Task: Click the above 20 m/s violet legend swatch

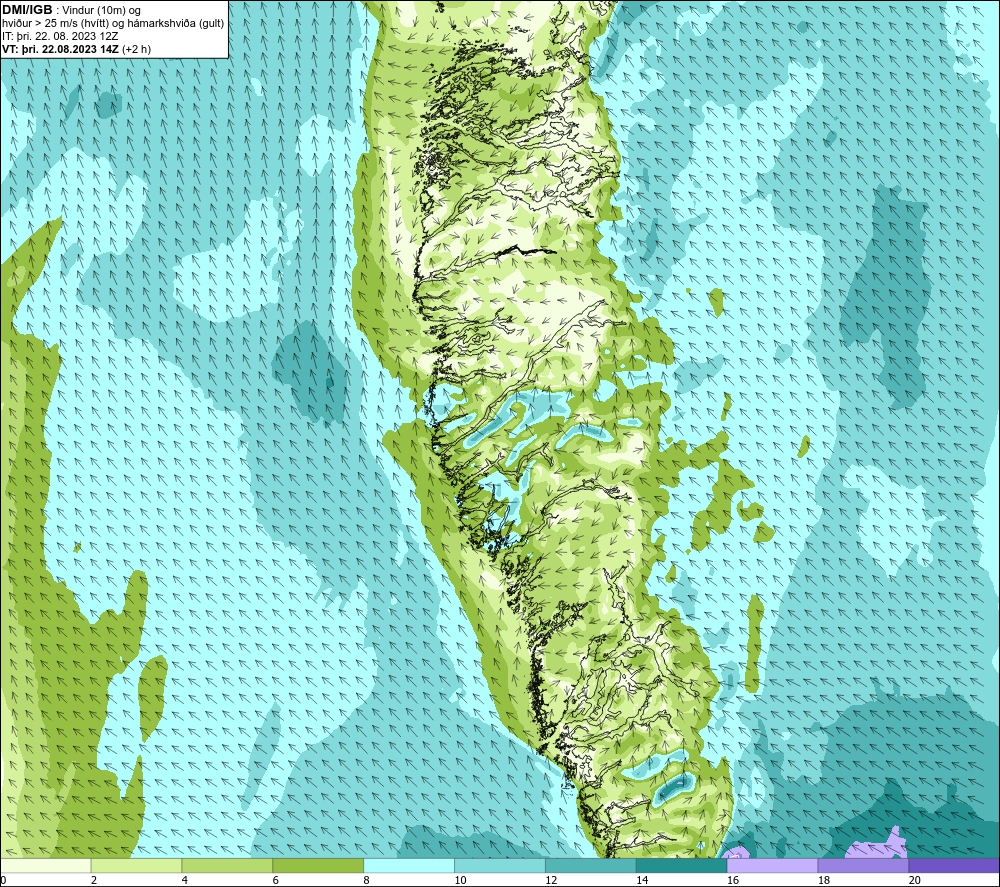Action: point(953,866)
